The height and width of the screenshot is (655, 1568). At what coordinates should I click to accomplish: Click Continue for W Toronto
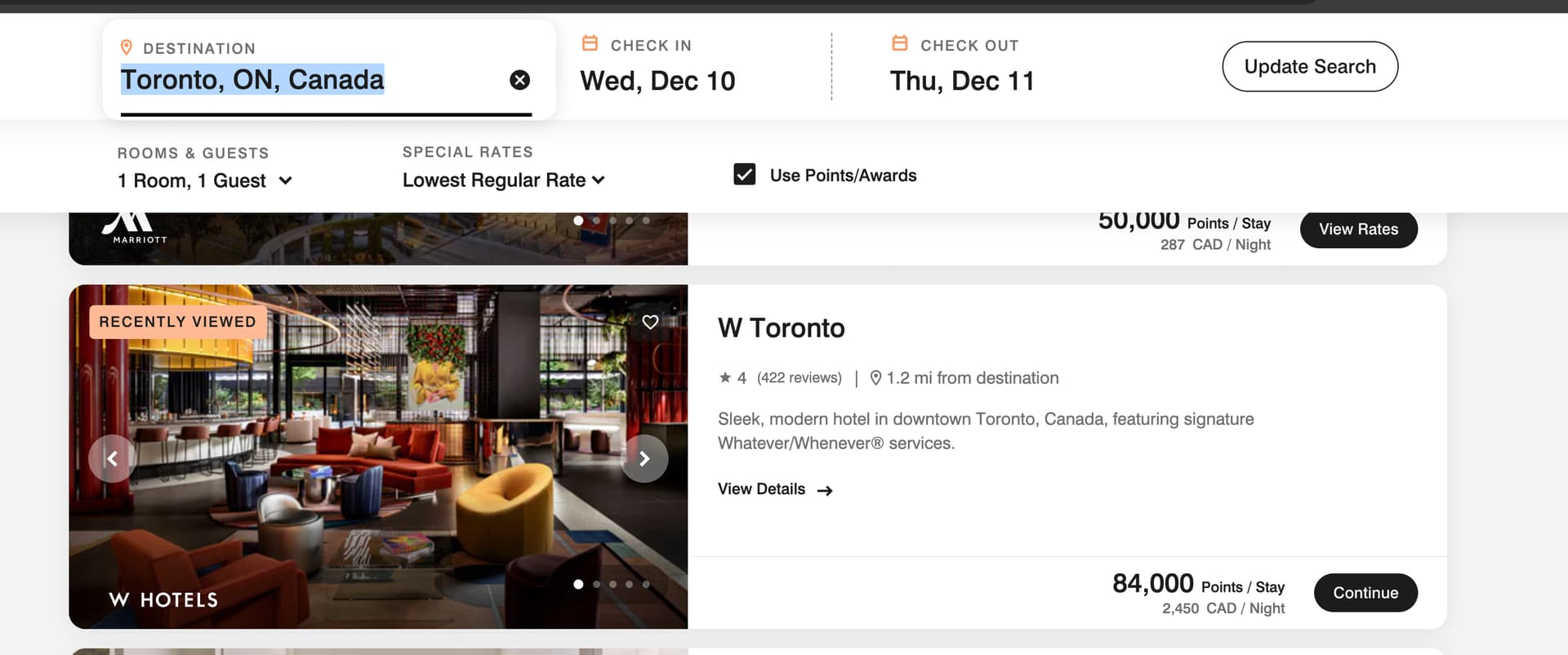(1365, 593)
